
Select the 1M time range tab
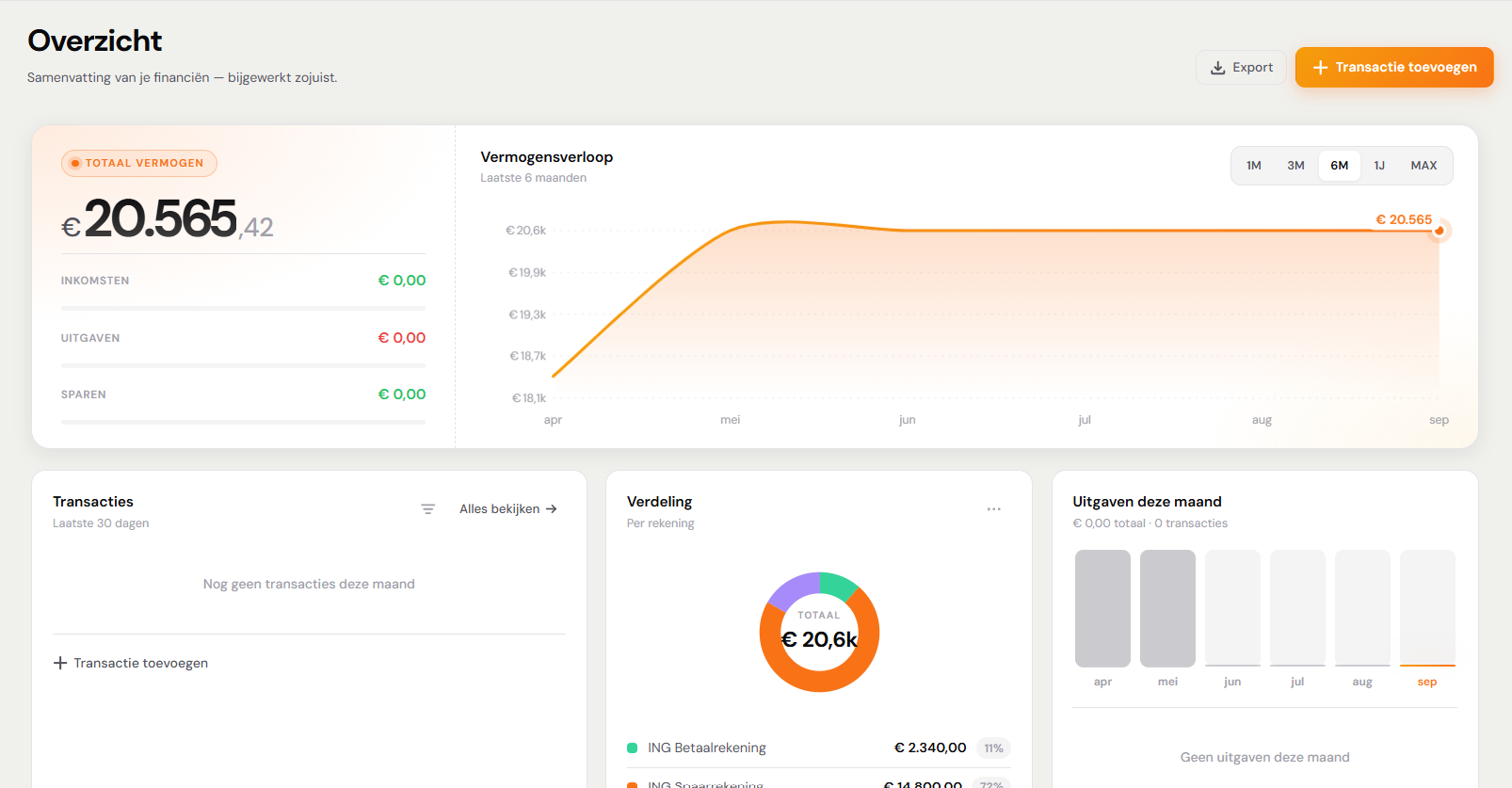point(1254,166)
